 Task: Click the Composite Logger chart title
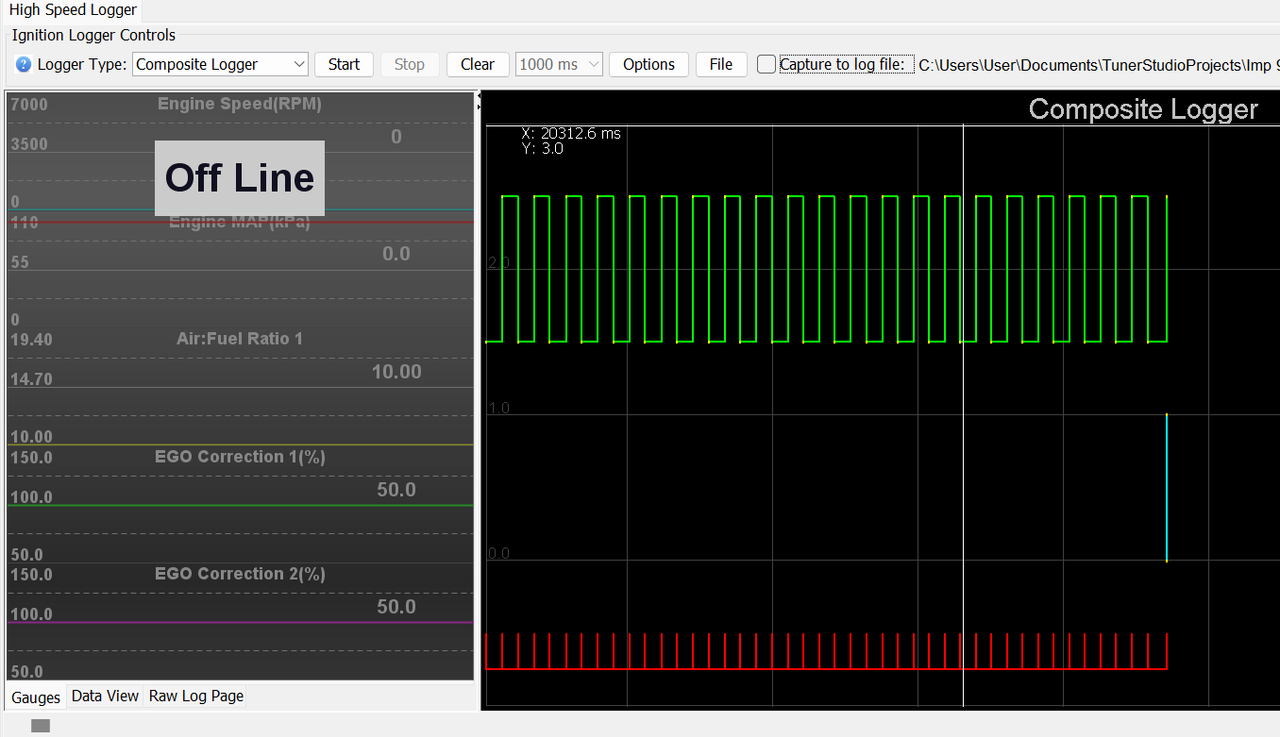click(1143, 109)
